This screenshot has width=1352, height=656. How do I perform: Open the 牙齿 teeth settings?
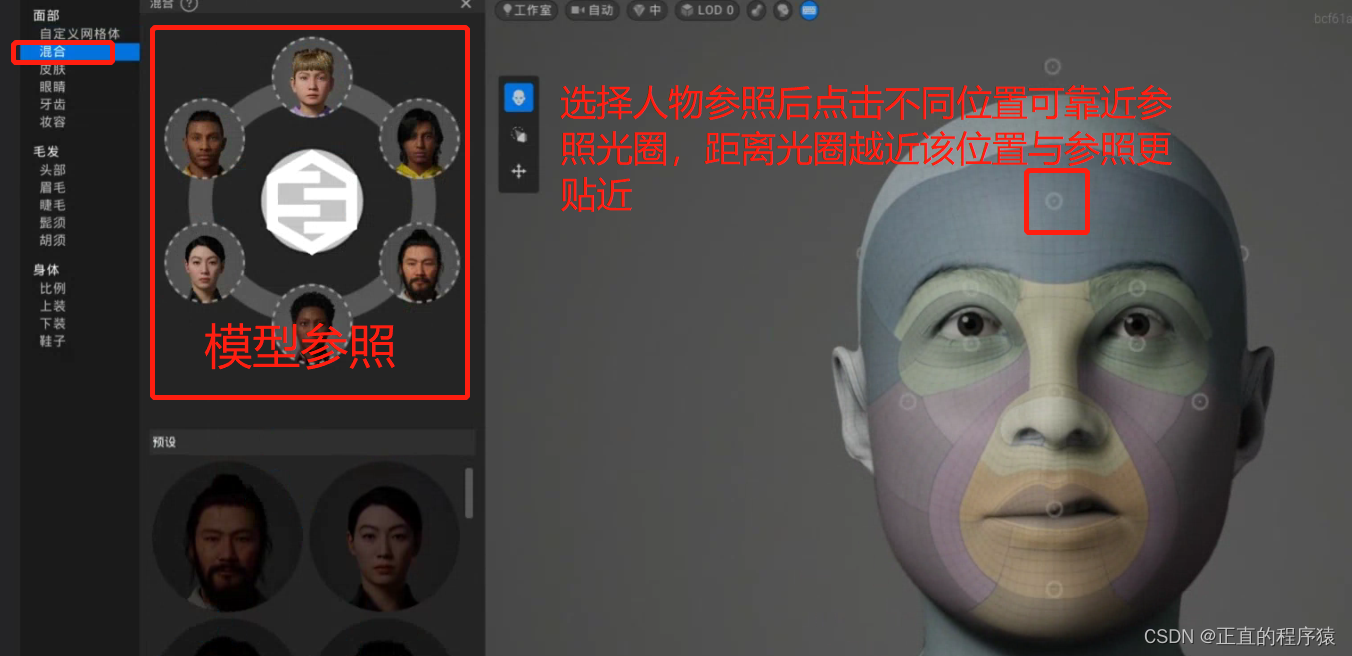coord(52,104)
